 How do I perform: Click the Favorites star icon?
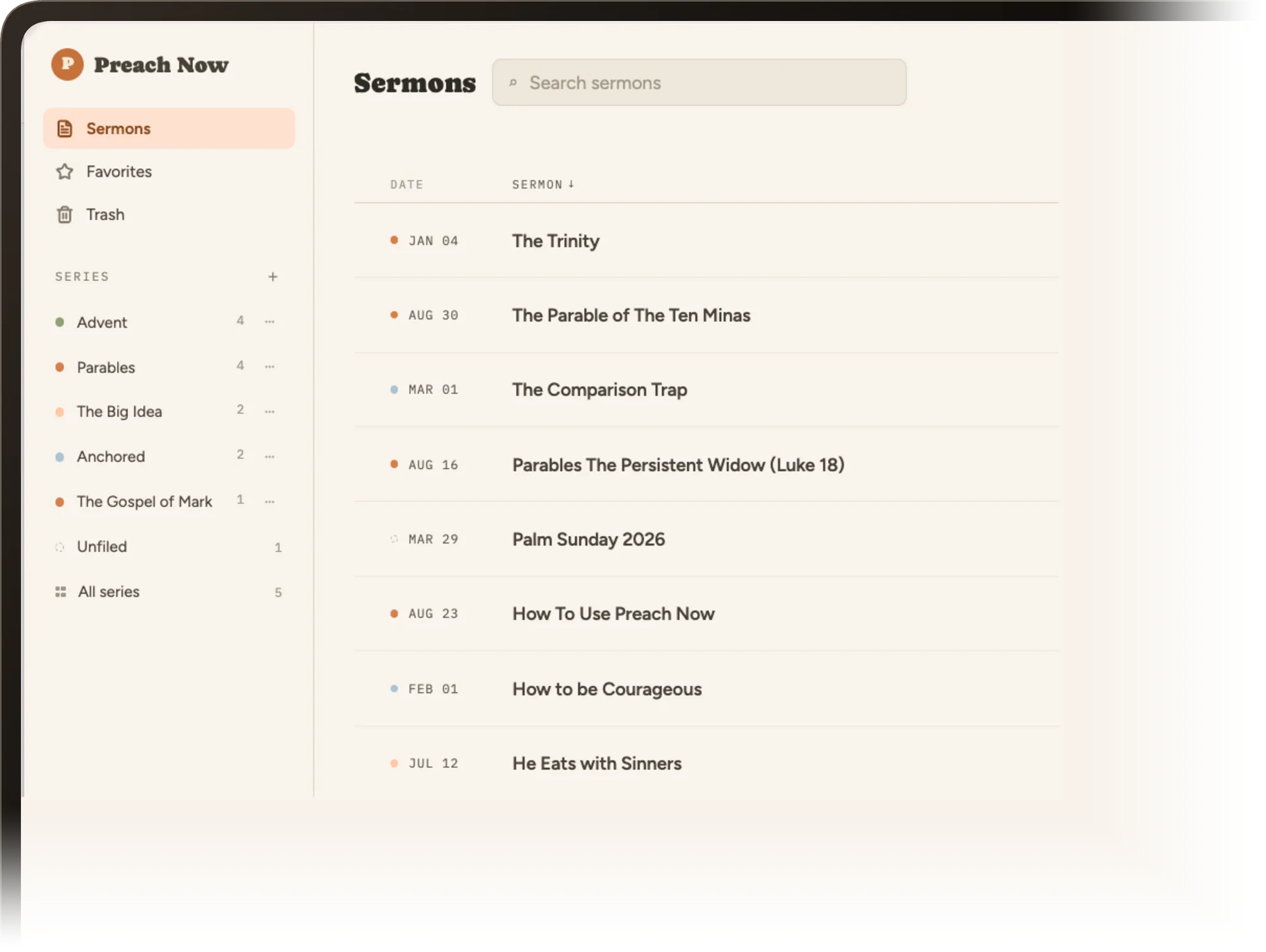(x=65, y=172)
